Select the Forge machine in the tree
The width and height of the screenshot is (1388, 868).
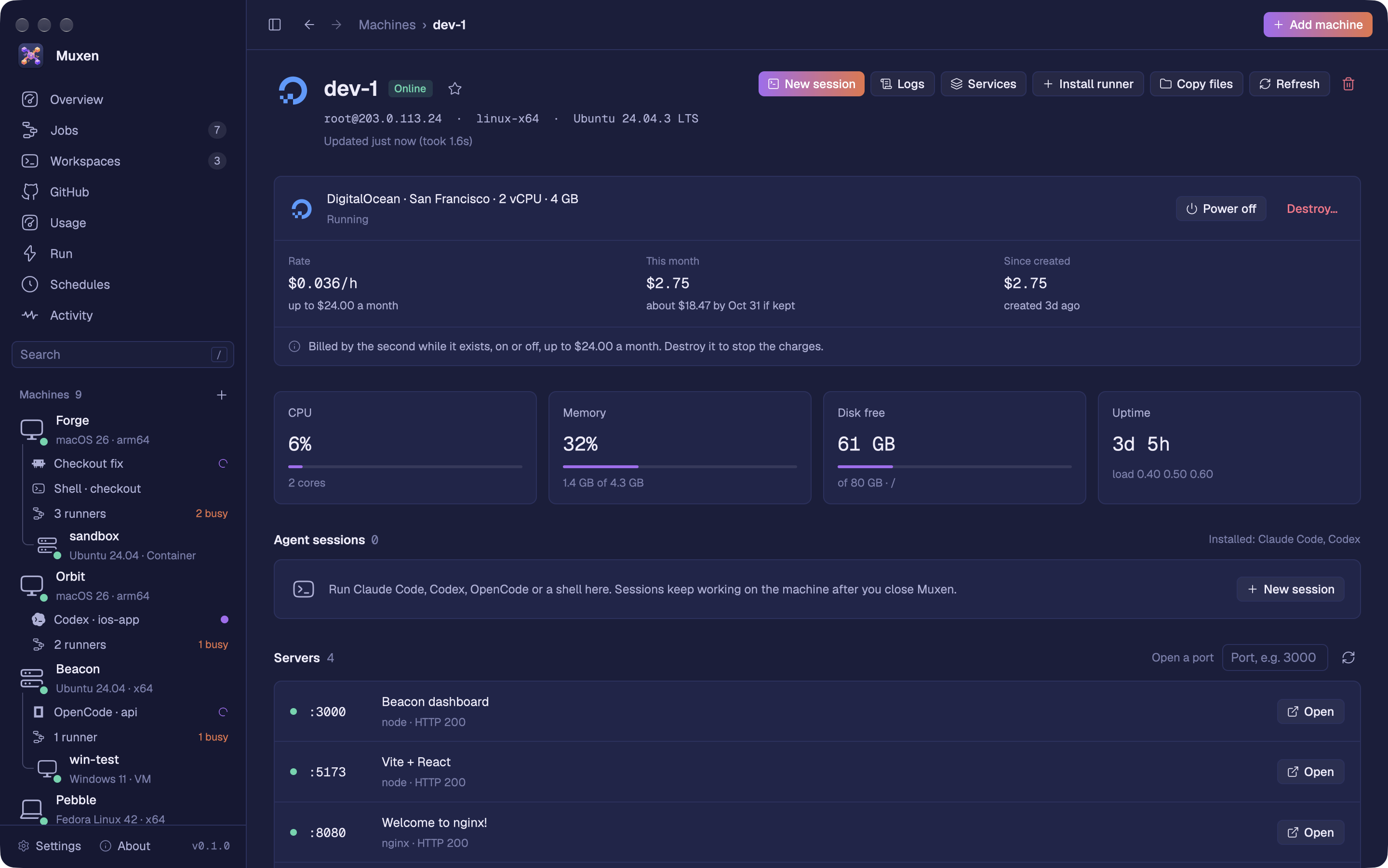click(123, 430)
